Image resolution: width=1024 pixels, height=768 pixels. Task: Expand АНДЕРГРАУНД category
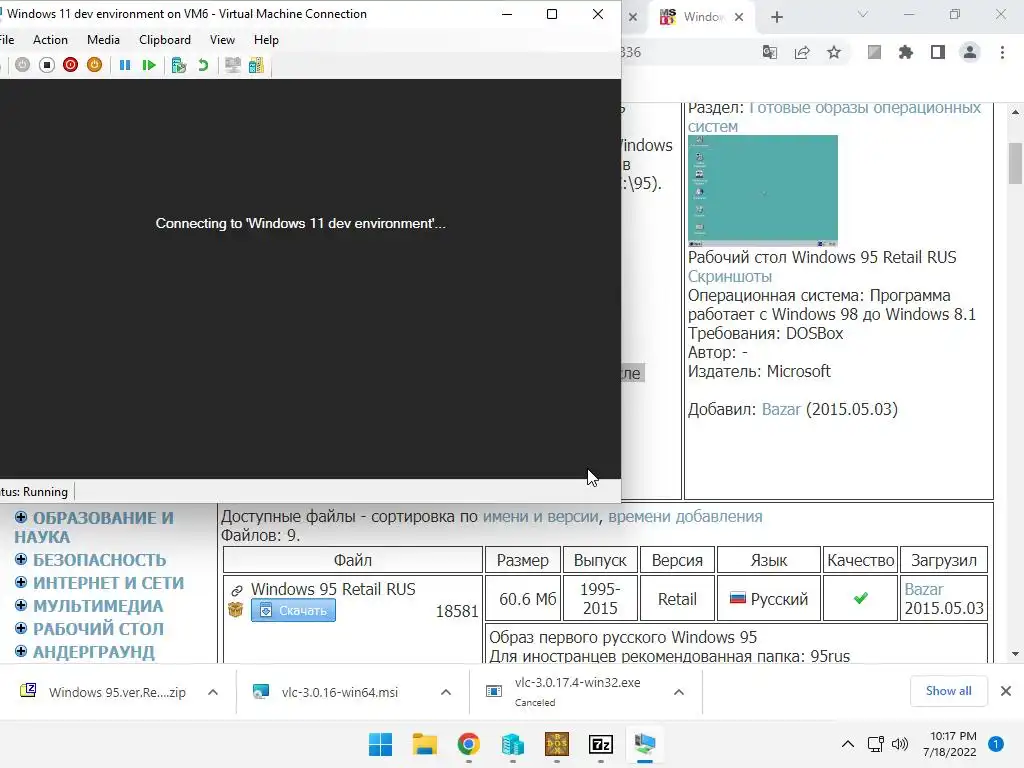tap(21, 651)
